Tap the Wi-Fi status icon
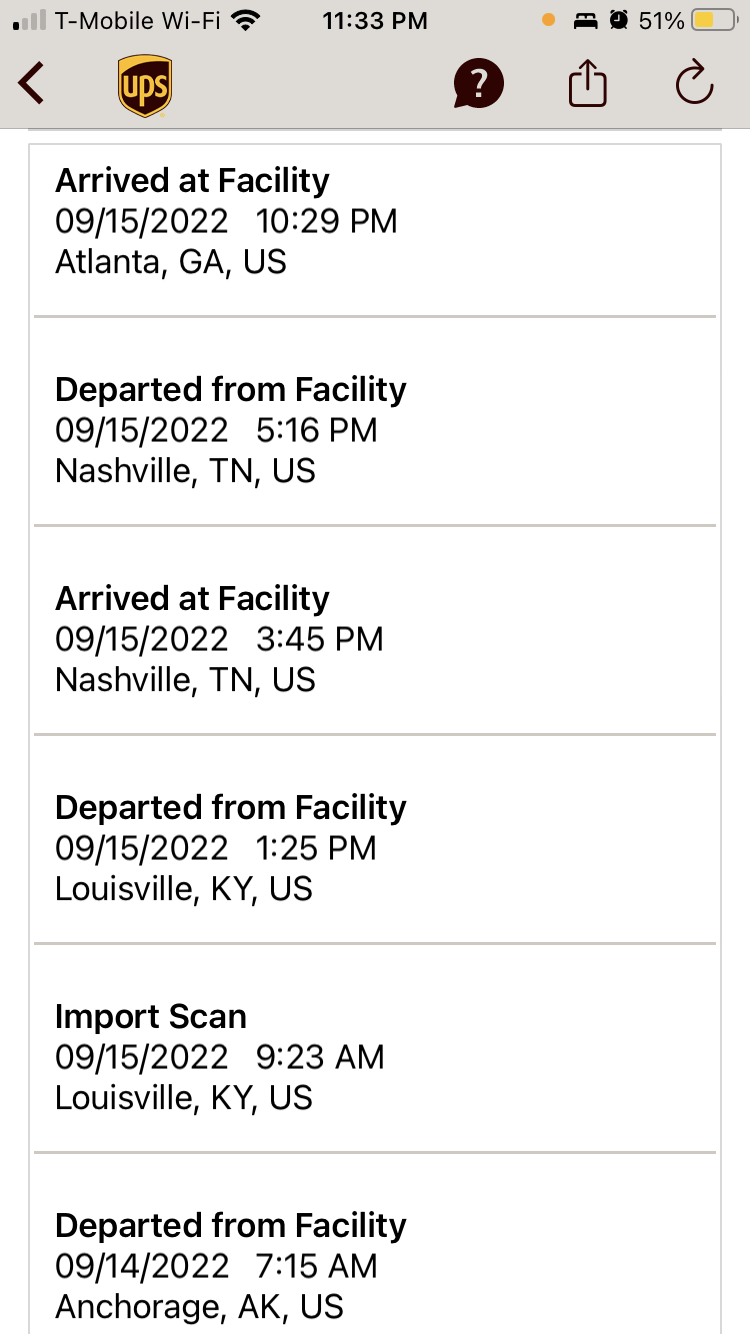The image size is (750, 1334). click(x=244, y=20)
